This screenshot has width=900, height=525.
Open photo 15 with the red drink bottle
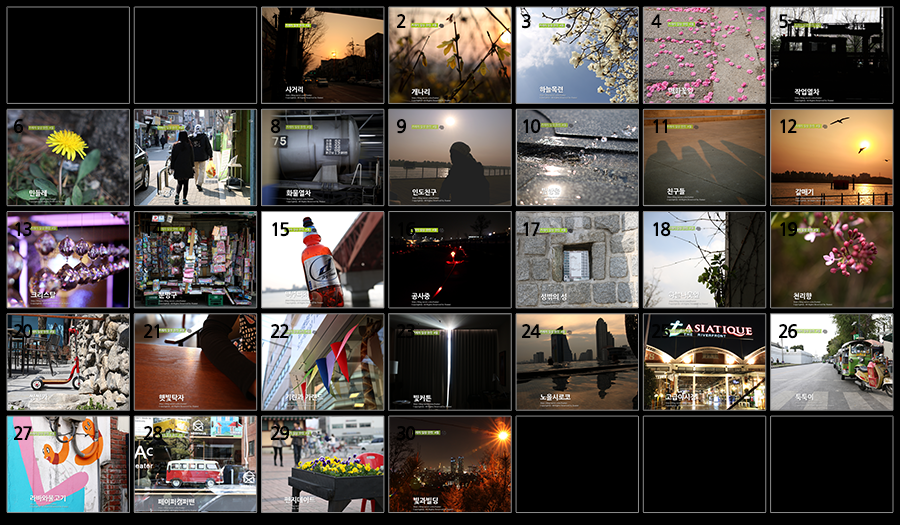point(322,259)
